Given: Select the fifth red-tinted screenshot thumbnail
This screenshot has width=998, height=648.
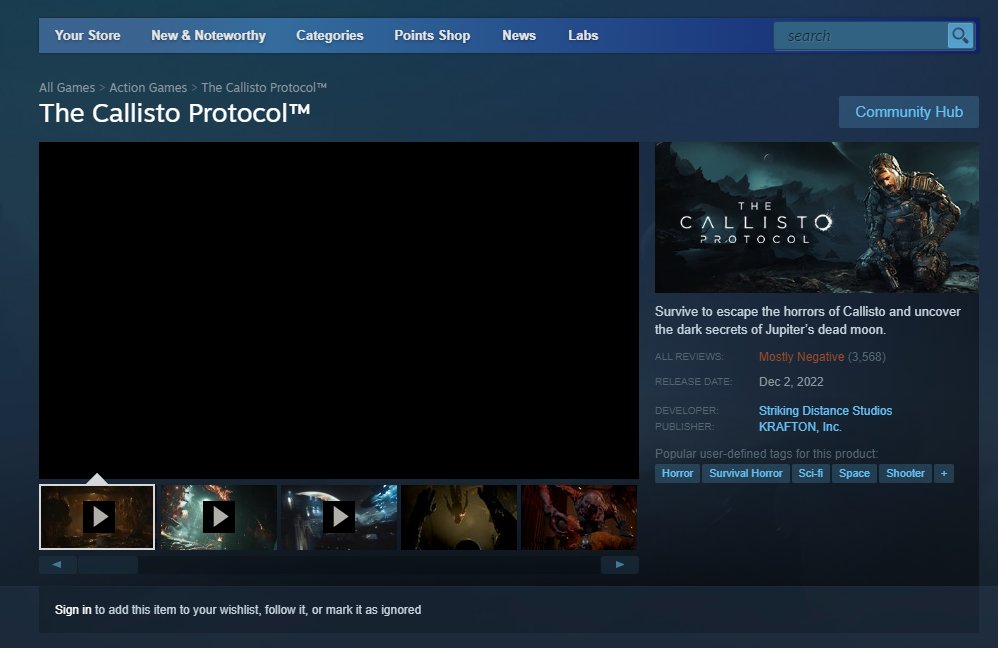Looking at the screenshot, I should pyautogui.click(x=579, y=517).
